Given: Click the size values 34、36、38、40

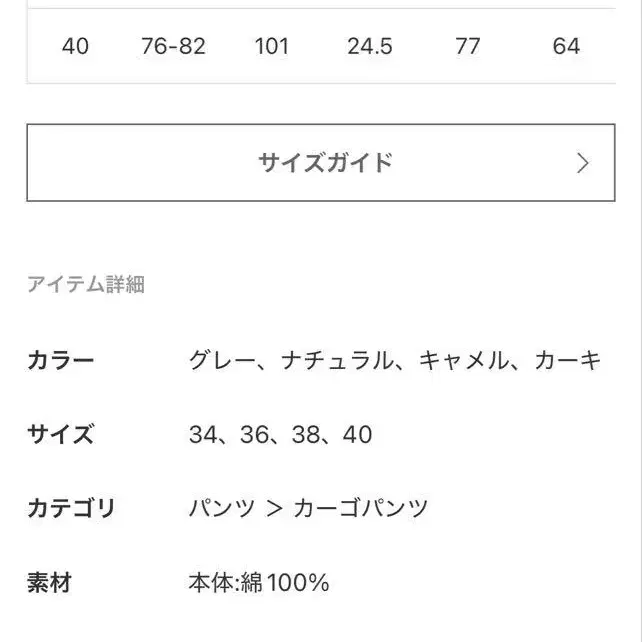Looking at the screenshot, I should (280, 434).
